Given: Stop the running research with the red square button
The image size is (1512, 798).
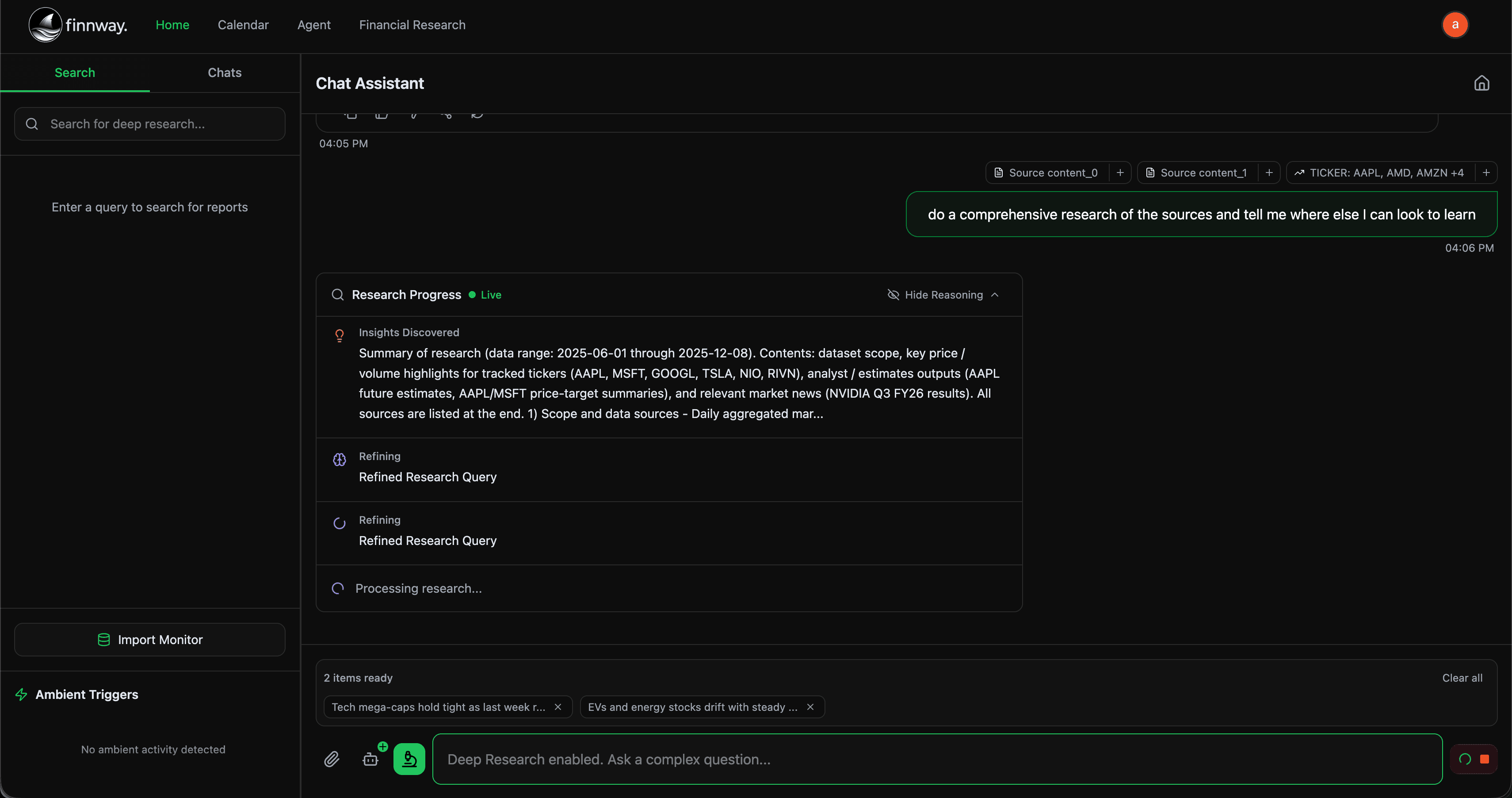Looking at the screenshot, I should pos(1485,759).
